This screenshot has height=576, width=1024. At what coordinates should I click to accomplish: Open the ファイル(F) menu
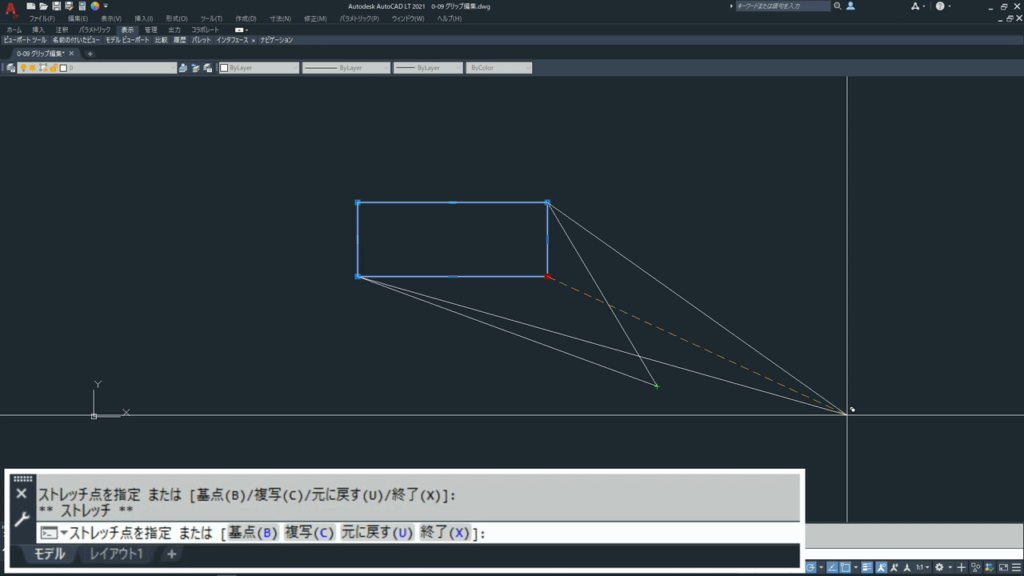click(42, 19)
